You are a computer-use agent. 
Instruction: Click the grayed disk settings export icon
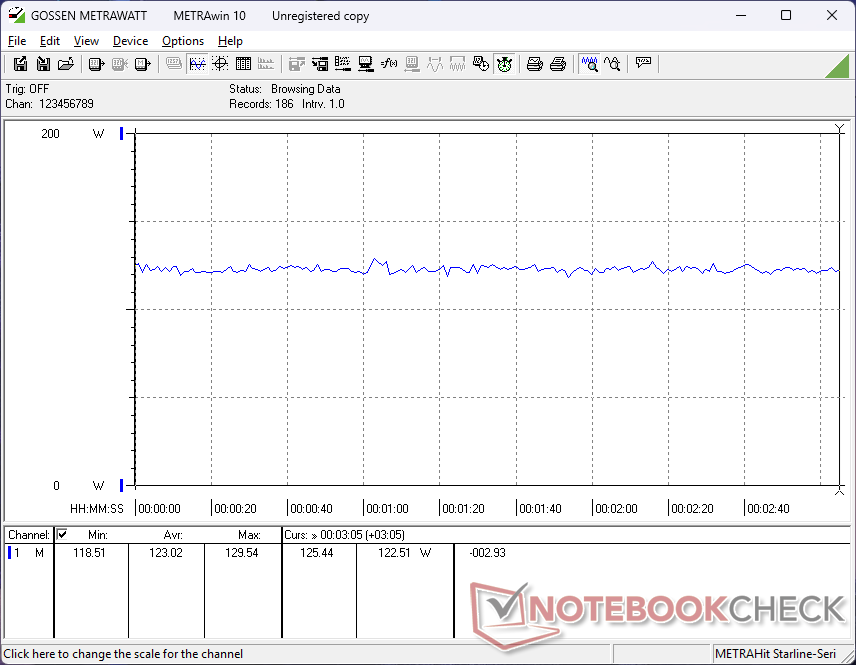coord(296,64)
